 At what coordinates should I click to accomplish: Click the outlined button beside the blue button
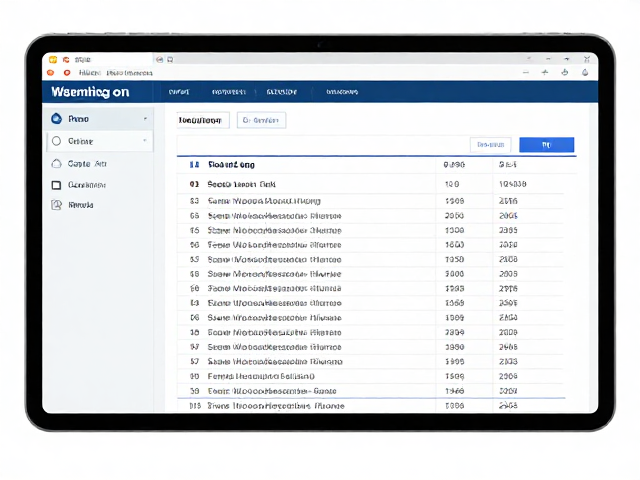(491, 145)
